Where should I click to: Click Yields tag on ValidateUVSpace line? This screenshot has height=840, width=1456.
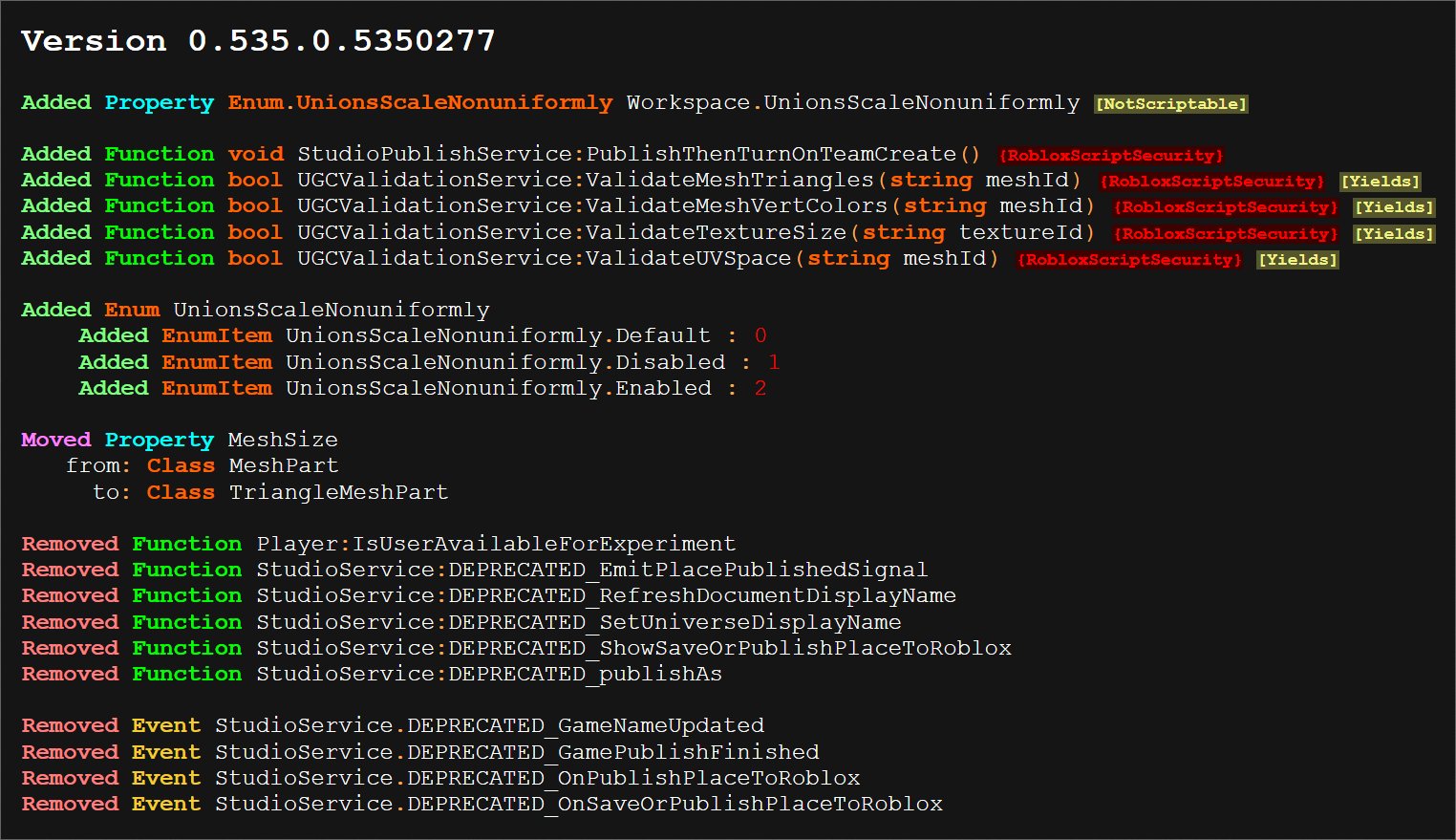tap(1298, 260)
